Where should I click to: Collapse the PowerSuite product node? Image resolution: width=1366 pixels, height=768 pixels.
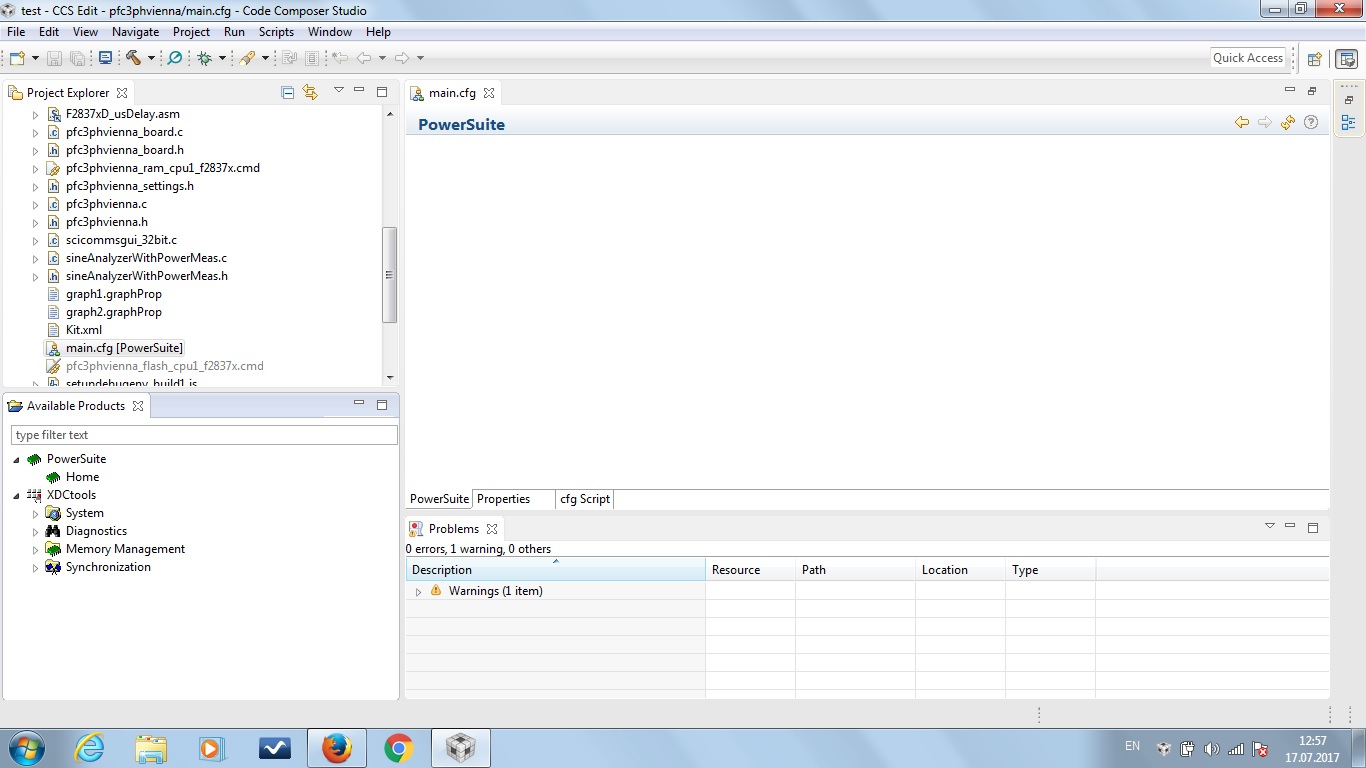16,459
